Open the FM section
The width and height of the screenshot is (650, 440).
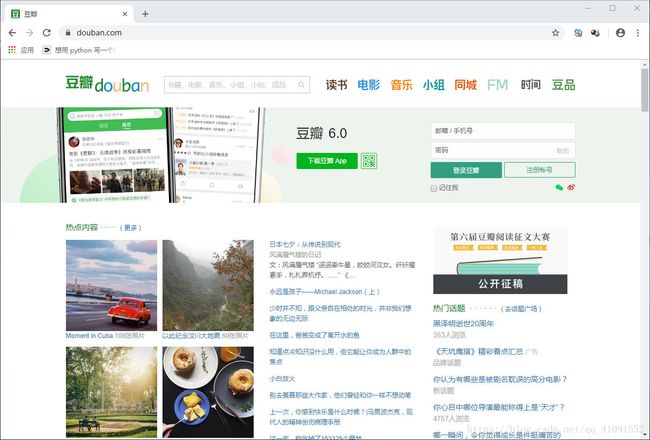[497, 85]
